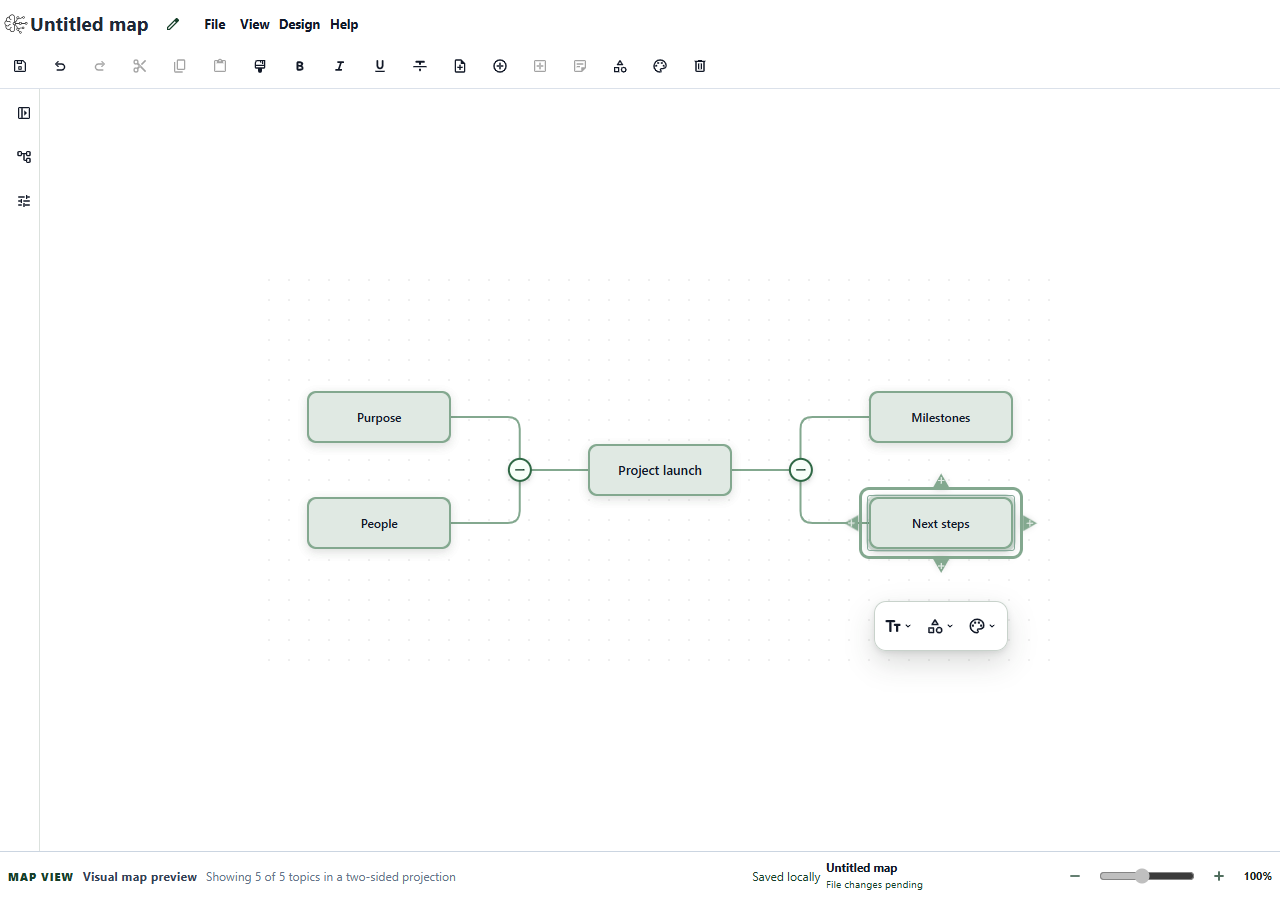Collapse the branch holding Milestones and Next steps
Viewport: 1280px width, 900px height.
pos(800,470)
